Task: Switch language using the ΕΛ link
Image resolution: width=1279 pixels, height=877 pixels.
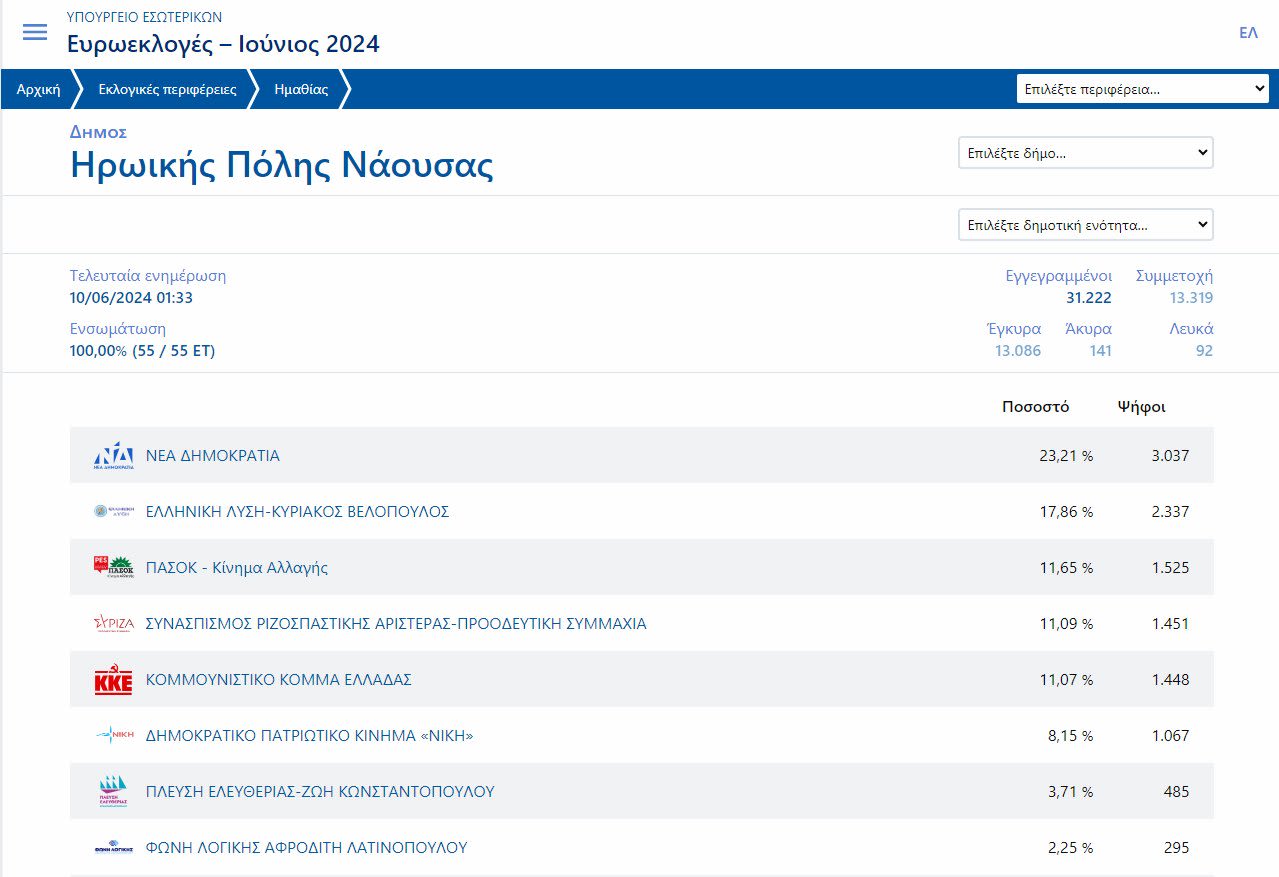Action: 1248,33
